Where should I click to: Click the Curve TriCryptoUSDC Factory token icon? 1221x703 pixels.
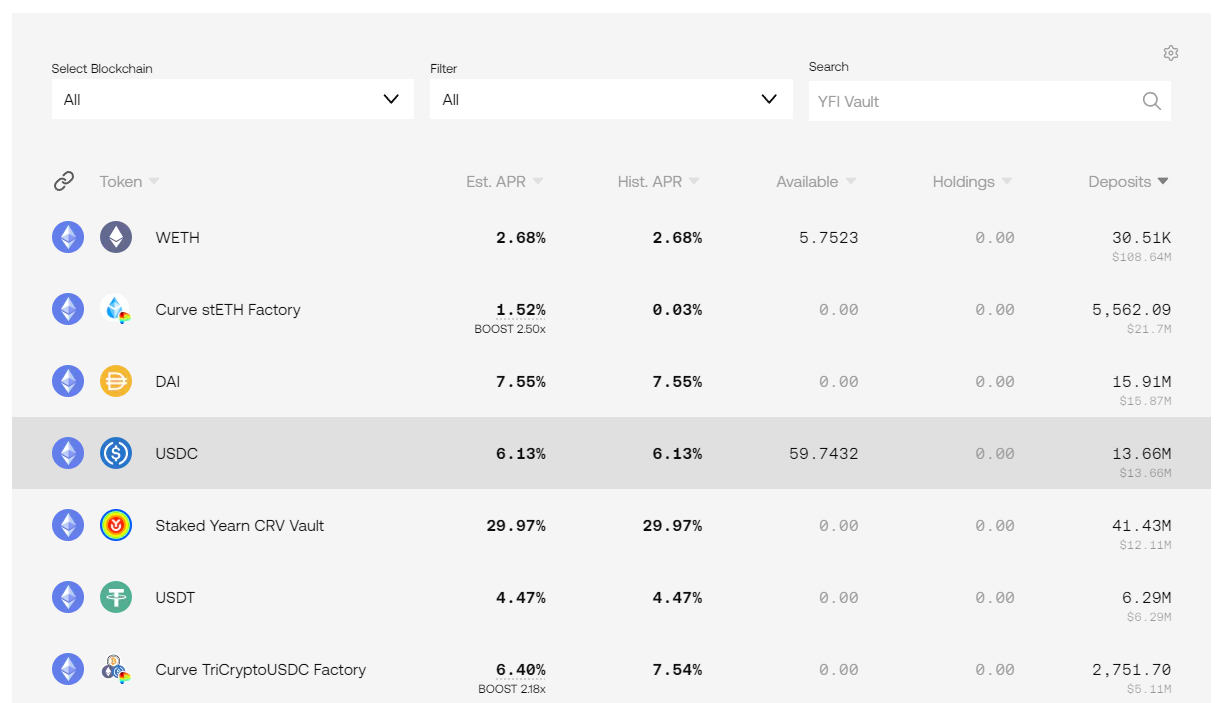tap(116, 669)
